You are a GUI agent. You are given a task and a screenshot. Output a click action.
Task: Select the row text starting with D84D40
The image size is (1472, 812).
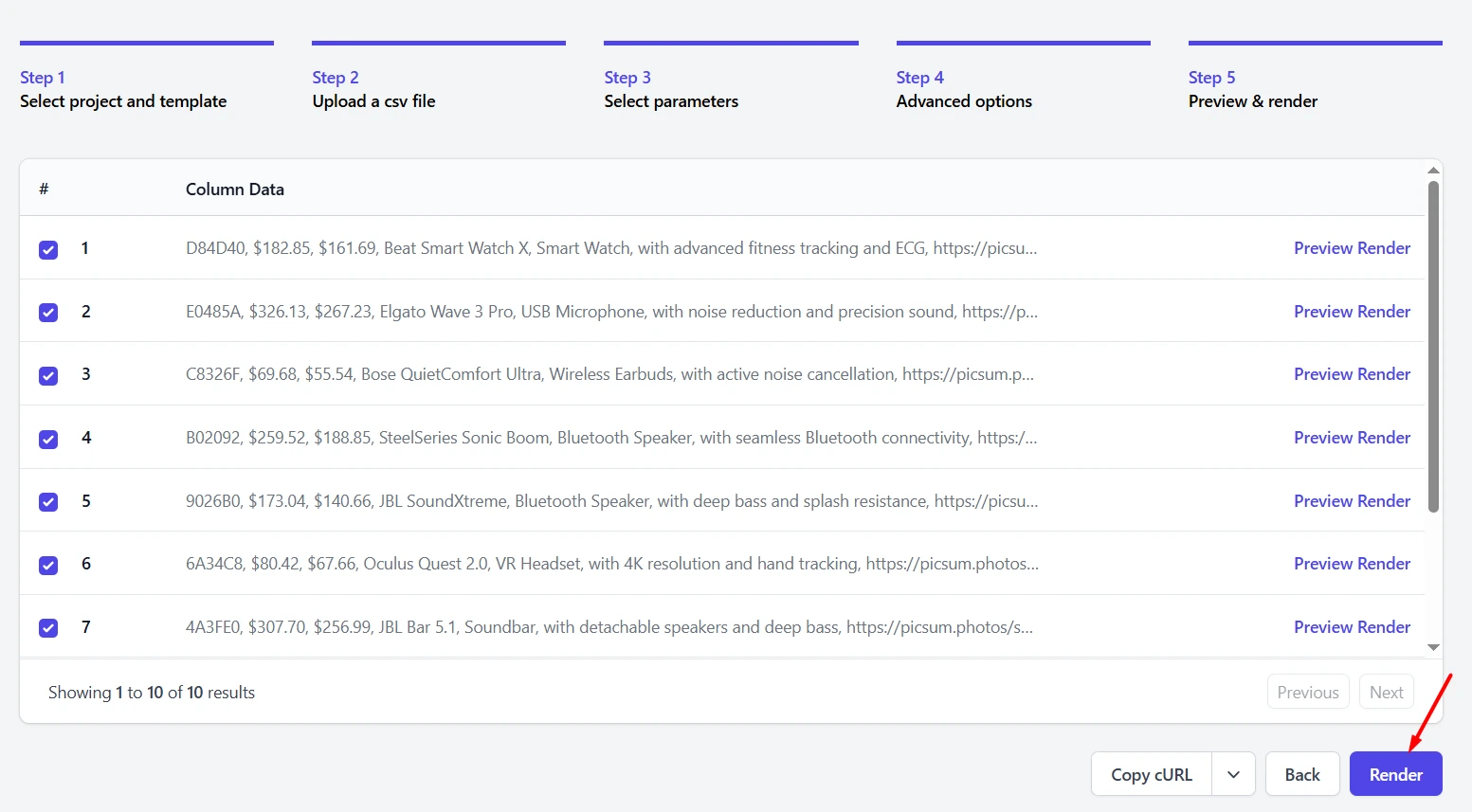[x=611, y=248]
